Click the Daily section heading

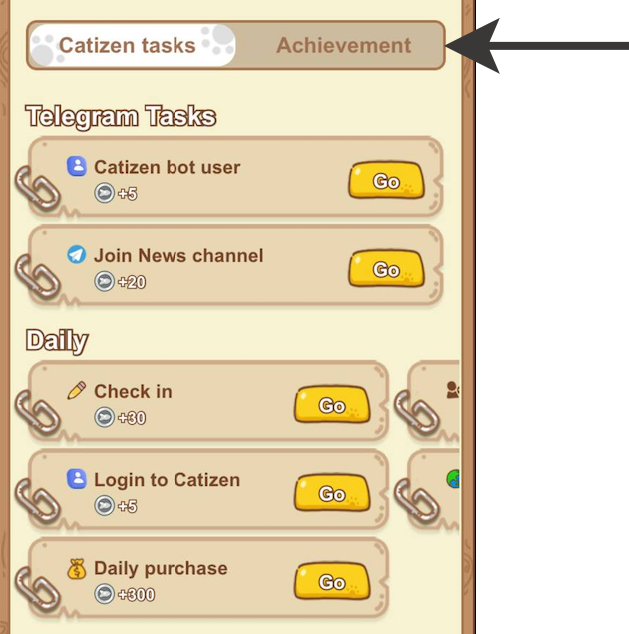point(57,340)
